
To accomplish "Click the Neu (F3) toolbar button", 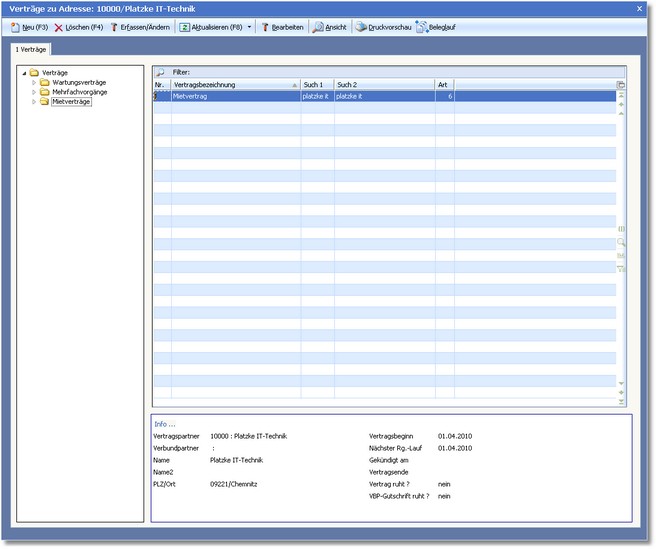I will [x=28, y=27].
